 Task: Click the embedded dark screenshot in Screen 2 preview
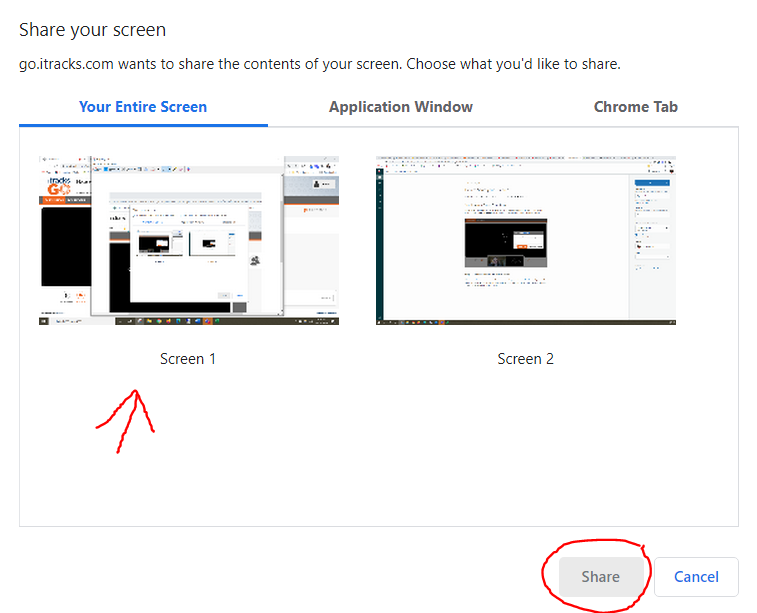point(505,243)
